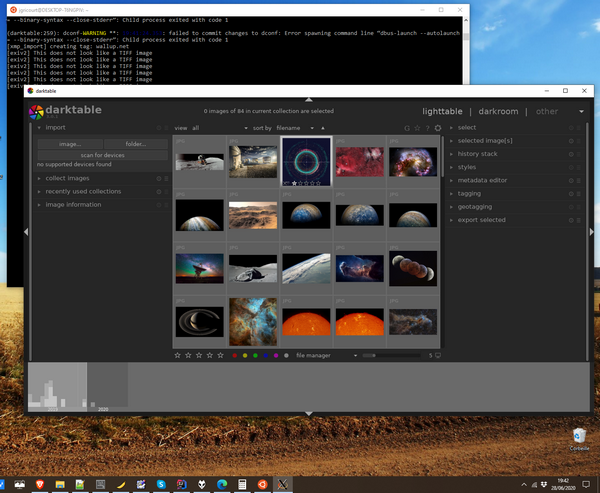Open the other views tab

tap(547, 111)
